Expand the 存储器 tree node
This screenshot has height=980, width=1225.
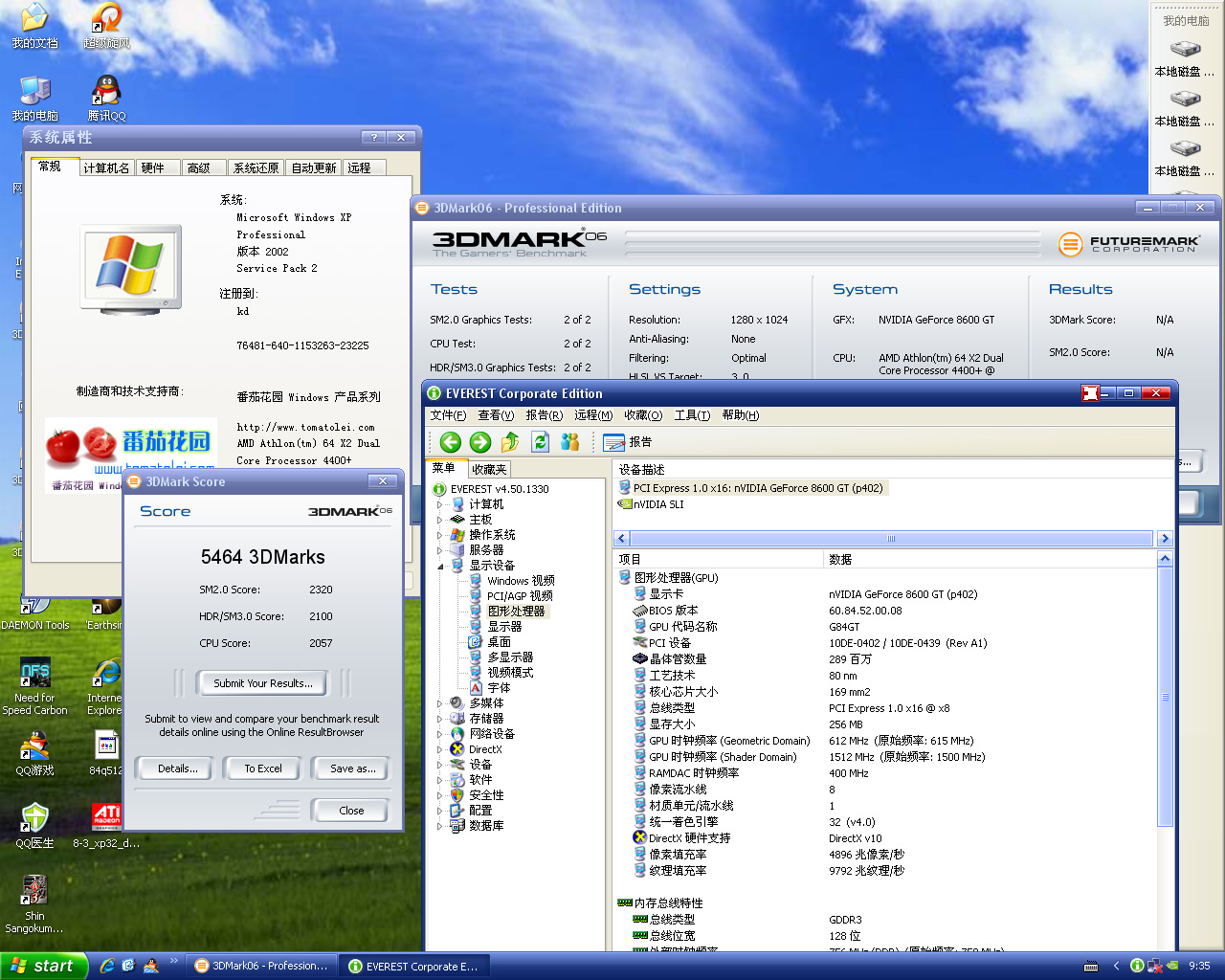(440, 719)
